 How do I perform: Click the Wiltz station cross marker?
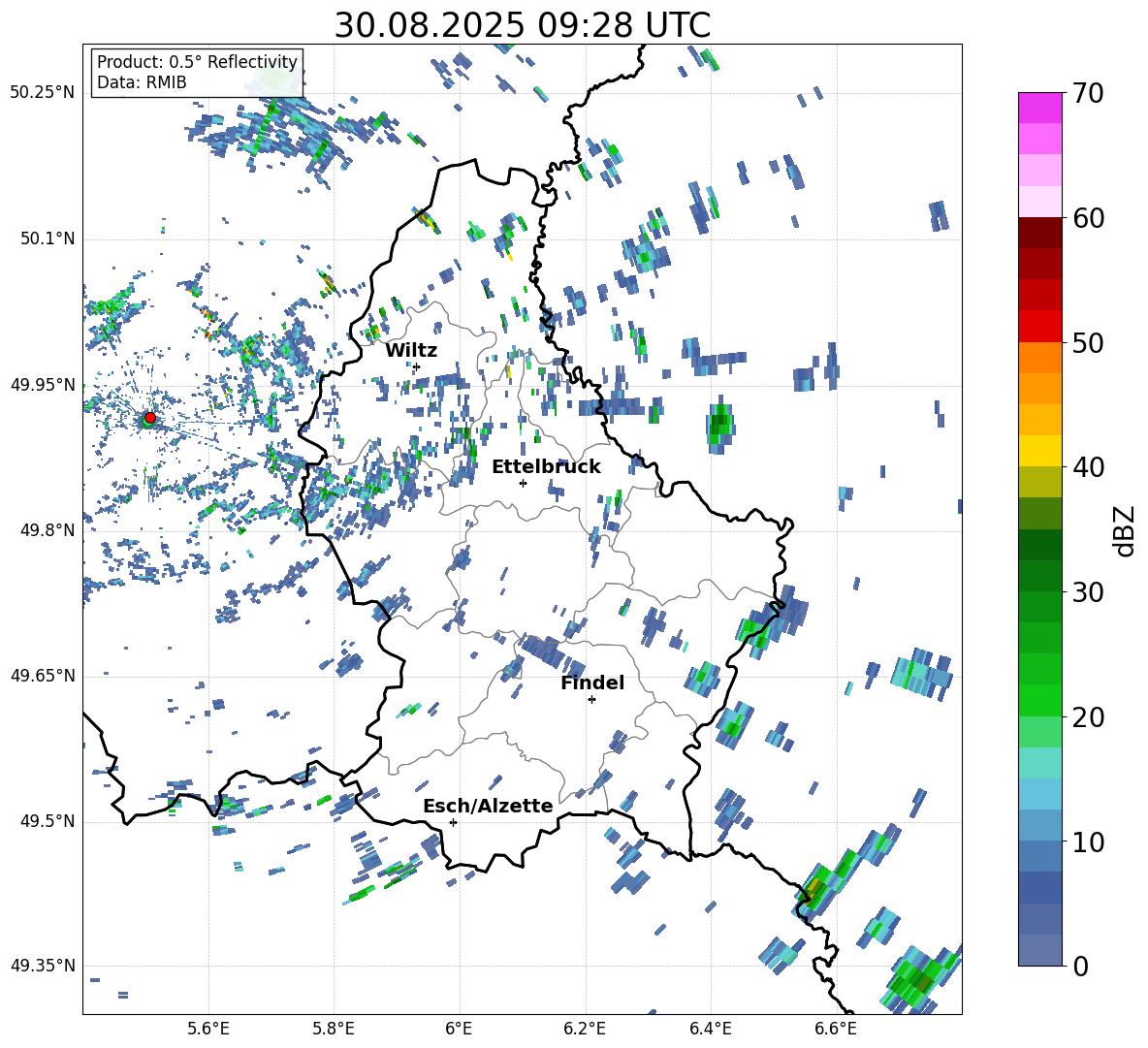[417, 366]
